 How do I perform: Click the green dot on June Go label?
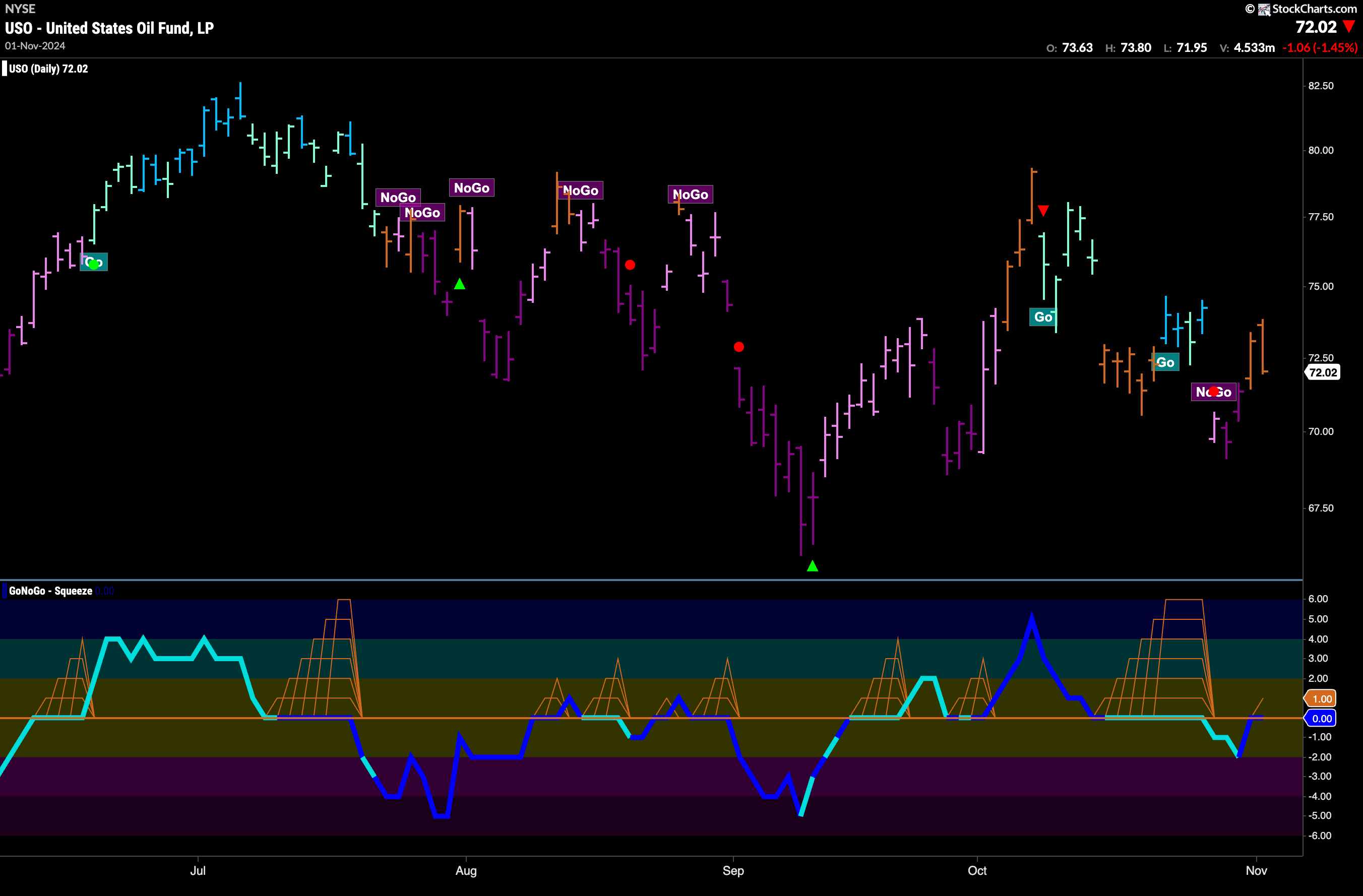pyautogui.click(x=94, y=264)
